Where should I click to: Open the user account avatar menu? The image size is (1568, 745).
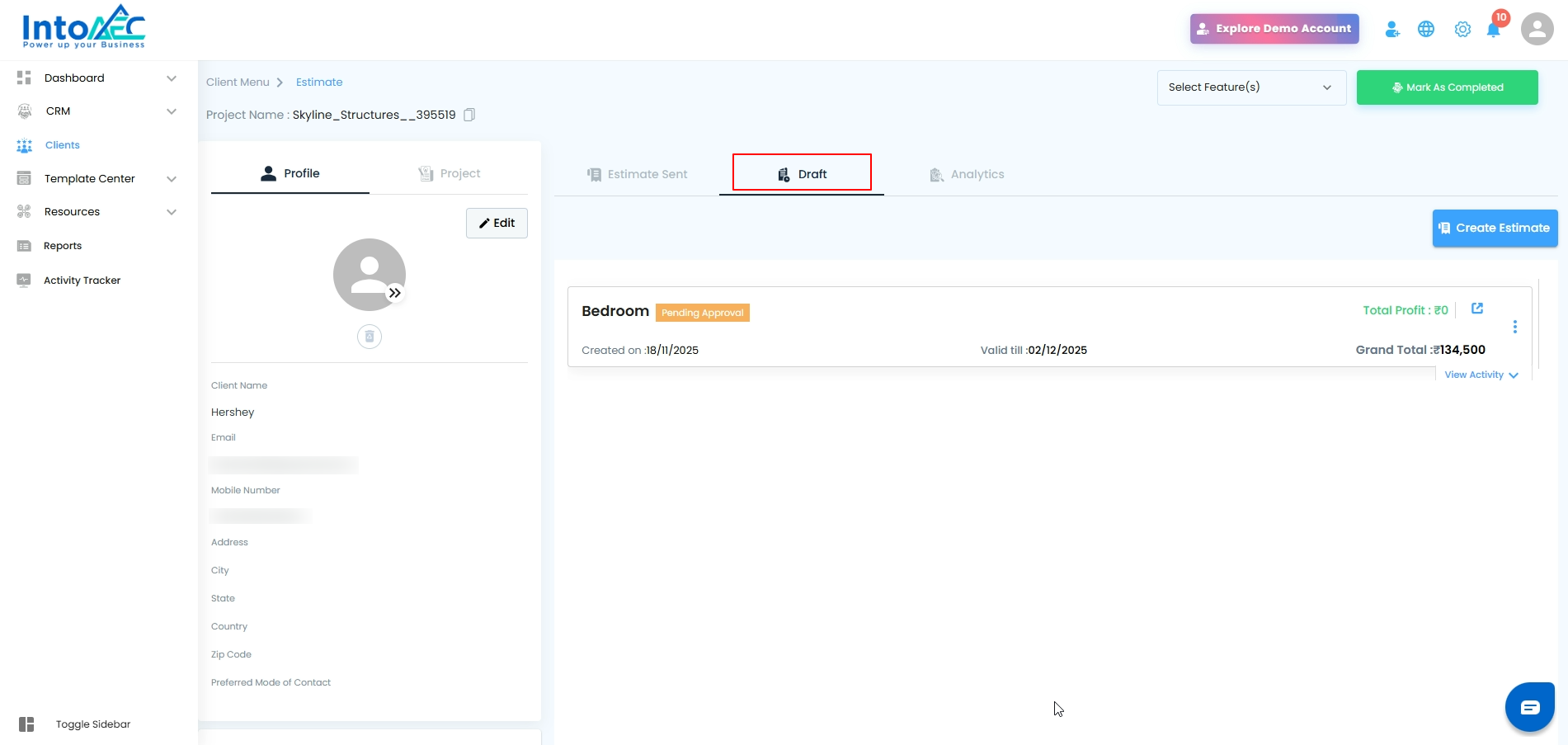pos(1537,29)
